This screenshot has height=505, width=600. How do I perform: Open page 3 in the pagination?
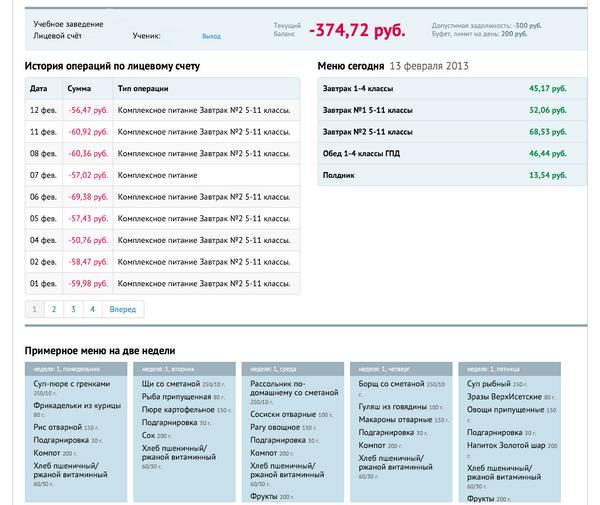coord(73,310)
